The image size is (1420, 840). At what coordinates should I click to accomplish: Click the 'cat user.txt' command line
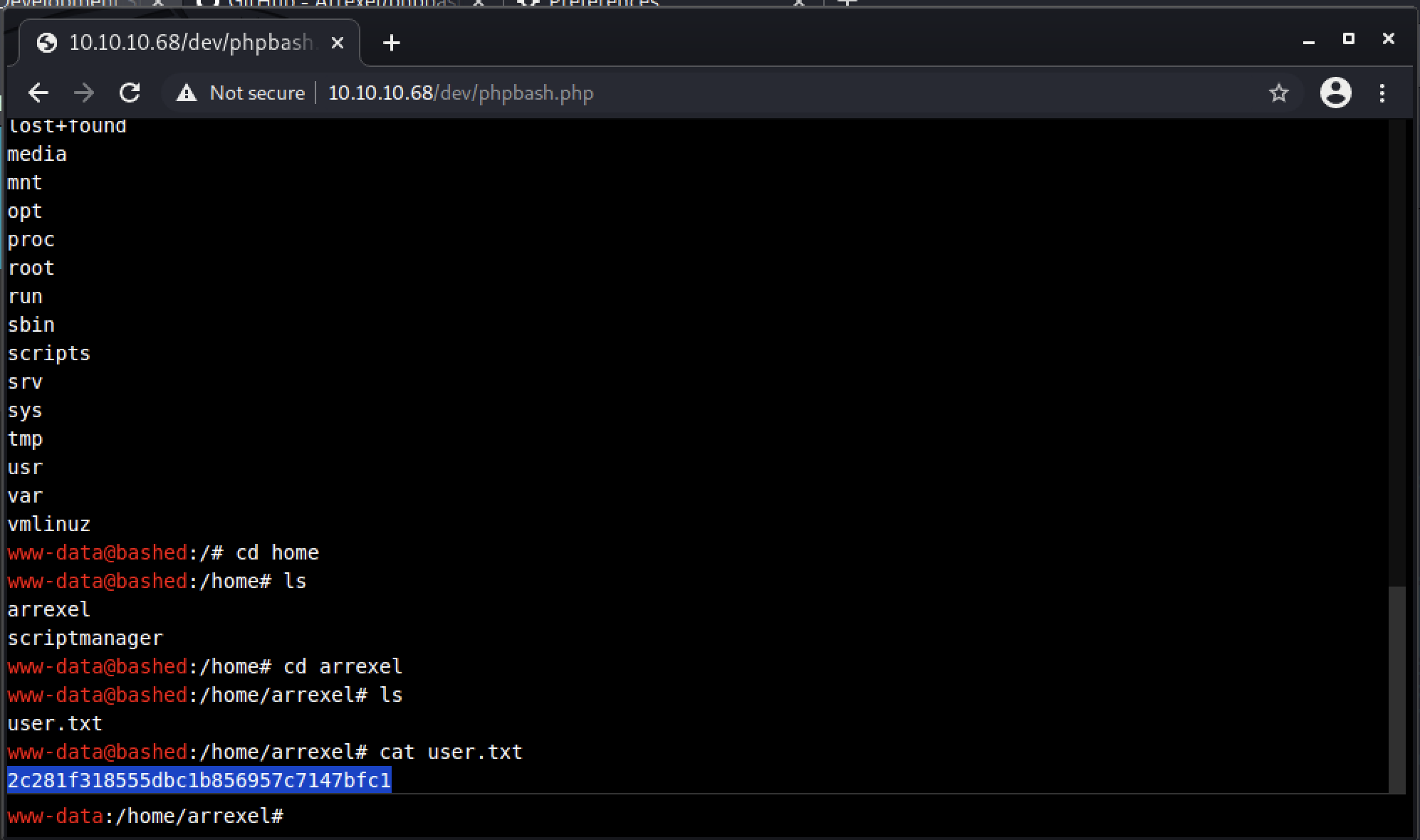click(x=450, y=752)
